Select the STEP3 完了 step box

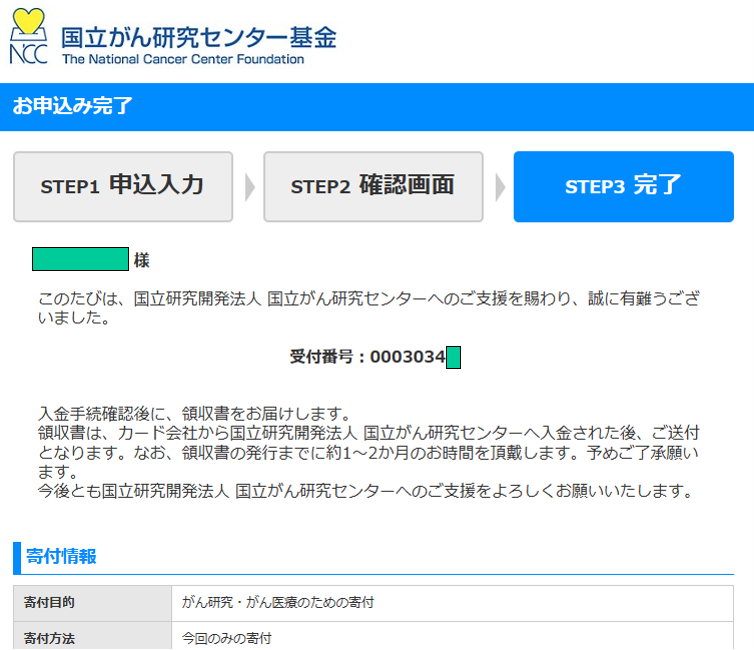(624, 187)
